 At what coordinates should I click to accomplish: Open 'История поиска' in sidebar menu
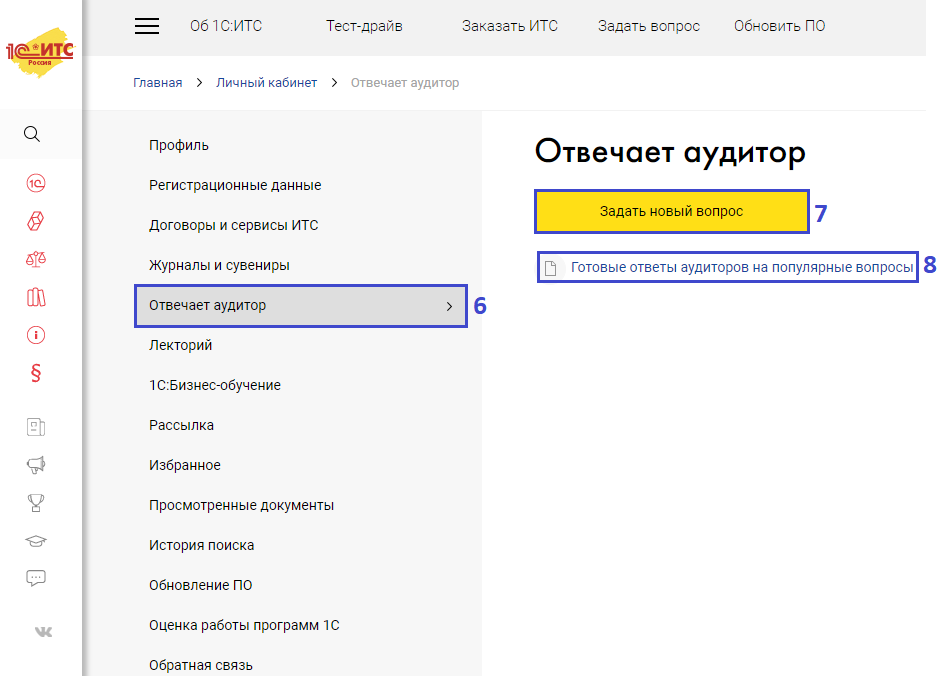(201, 545)
